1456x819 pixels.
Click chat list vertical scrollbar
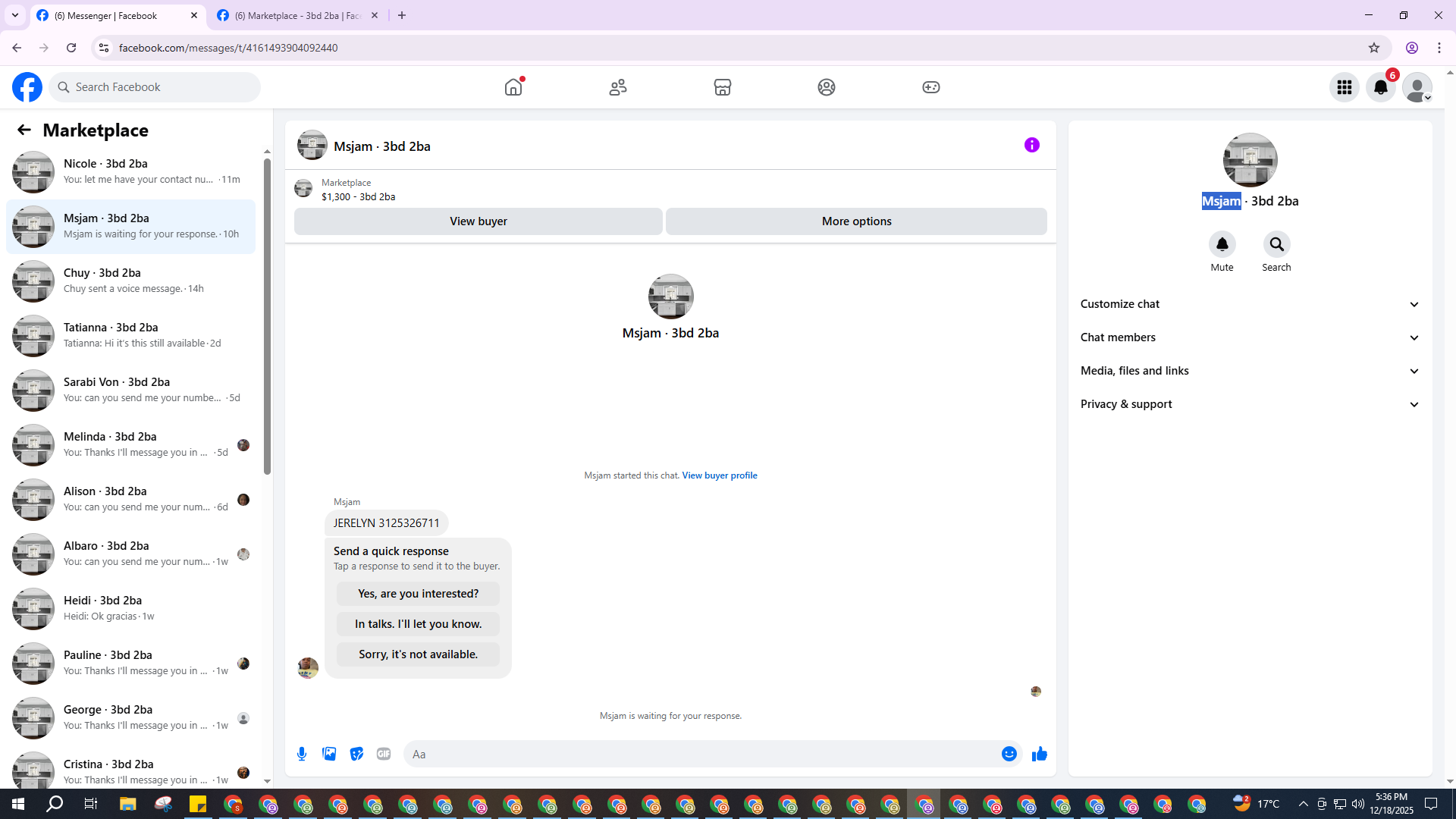[267, 317]
